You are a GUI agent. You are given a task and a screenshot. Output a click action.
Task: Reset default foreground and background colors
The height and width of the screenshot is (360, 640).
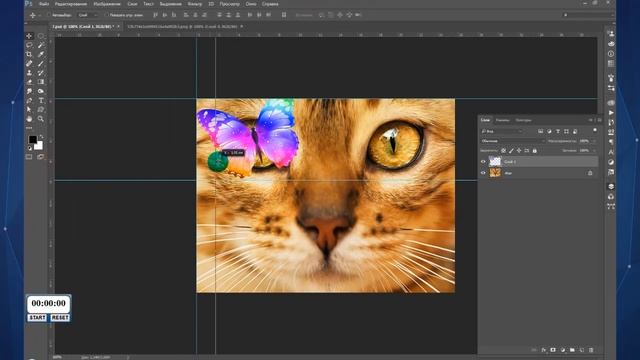tap(29, 148)
